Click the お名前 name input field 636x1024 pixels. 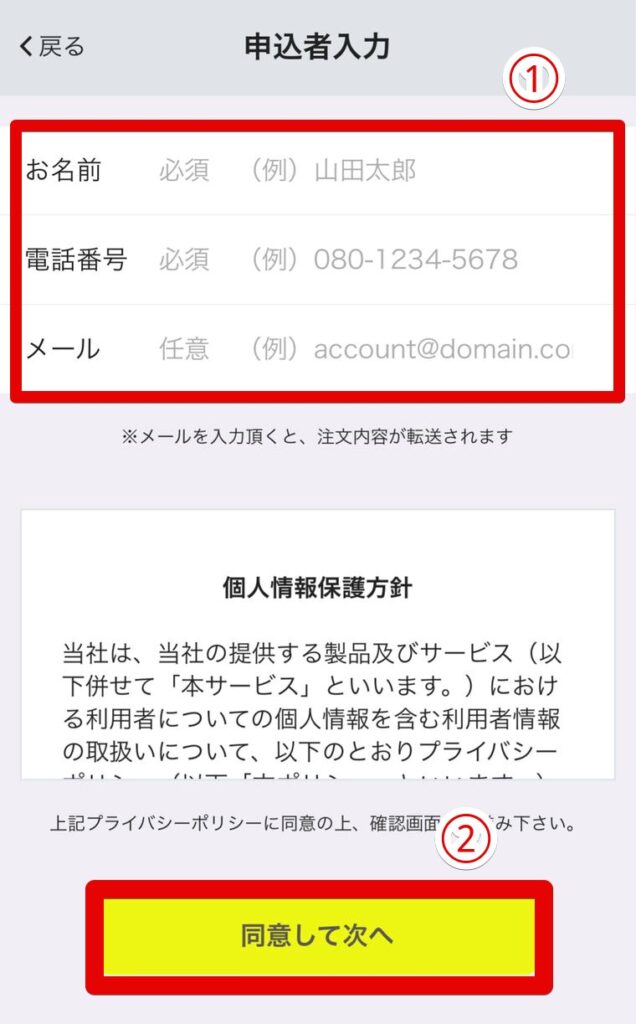pyautogui.click(x=317, y=170)
